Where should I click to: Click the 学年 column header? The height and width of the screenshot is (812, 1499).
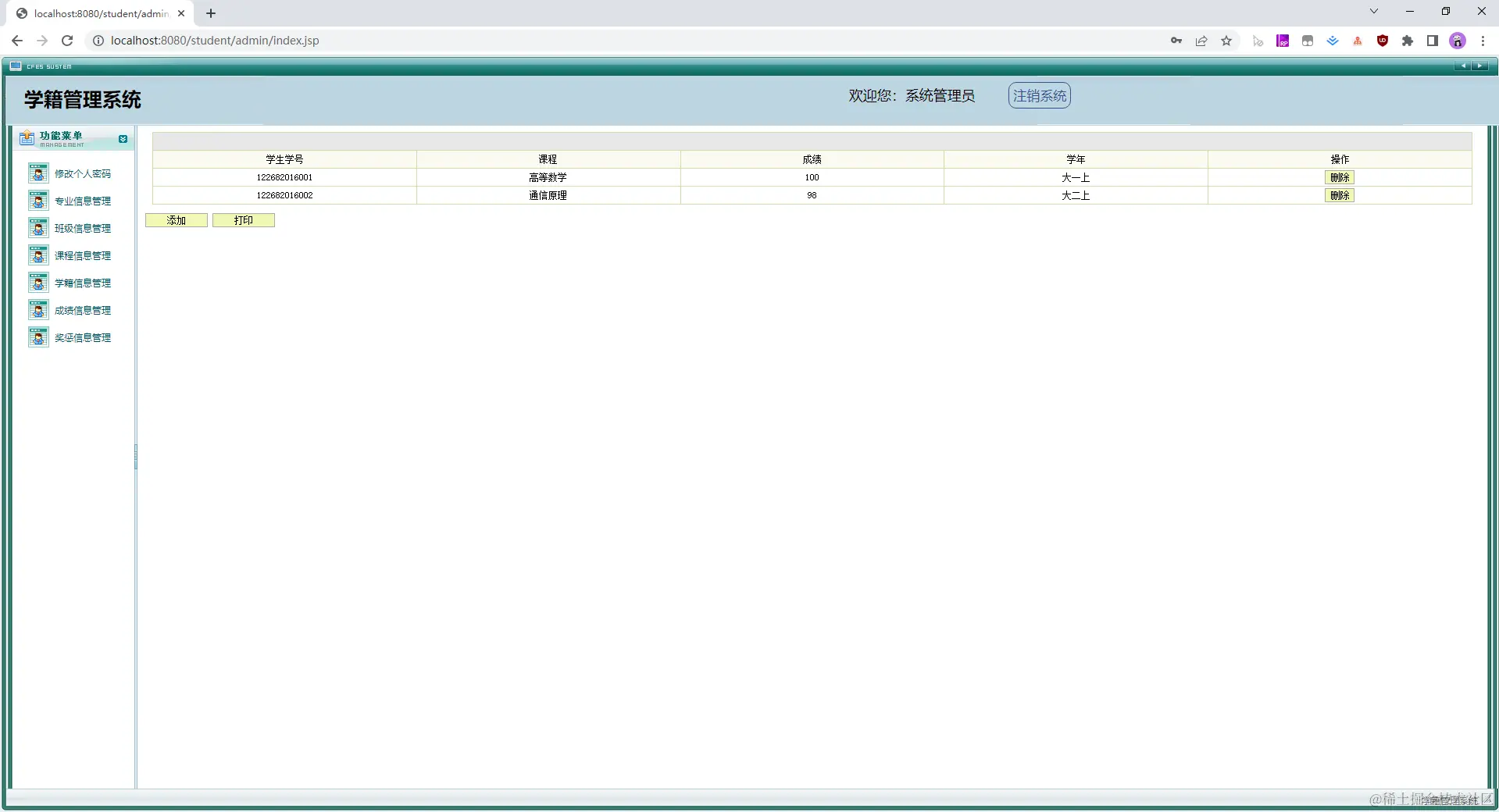point(1076,159)
